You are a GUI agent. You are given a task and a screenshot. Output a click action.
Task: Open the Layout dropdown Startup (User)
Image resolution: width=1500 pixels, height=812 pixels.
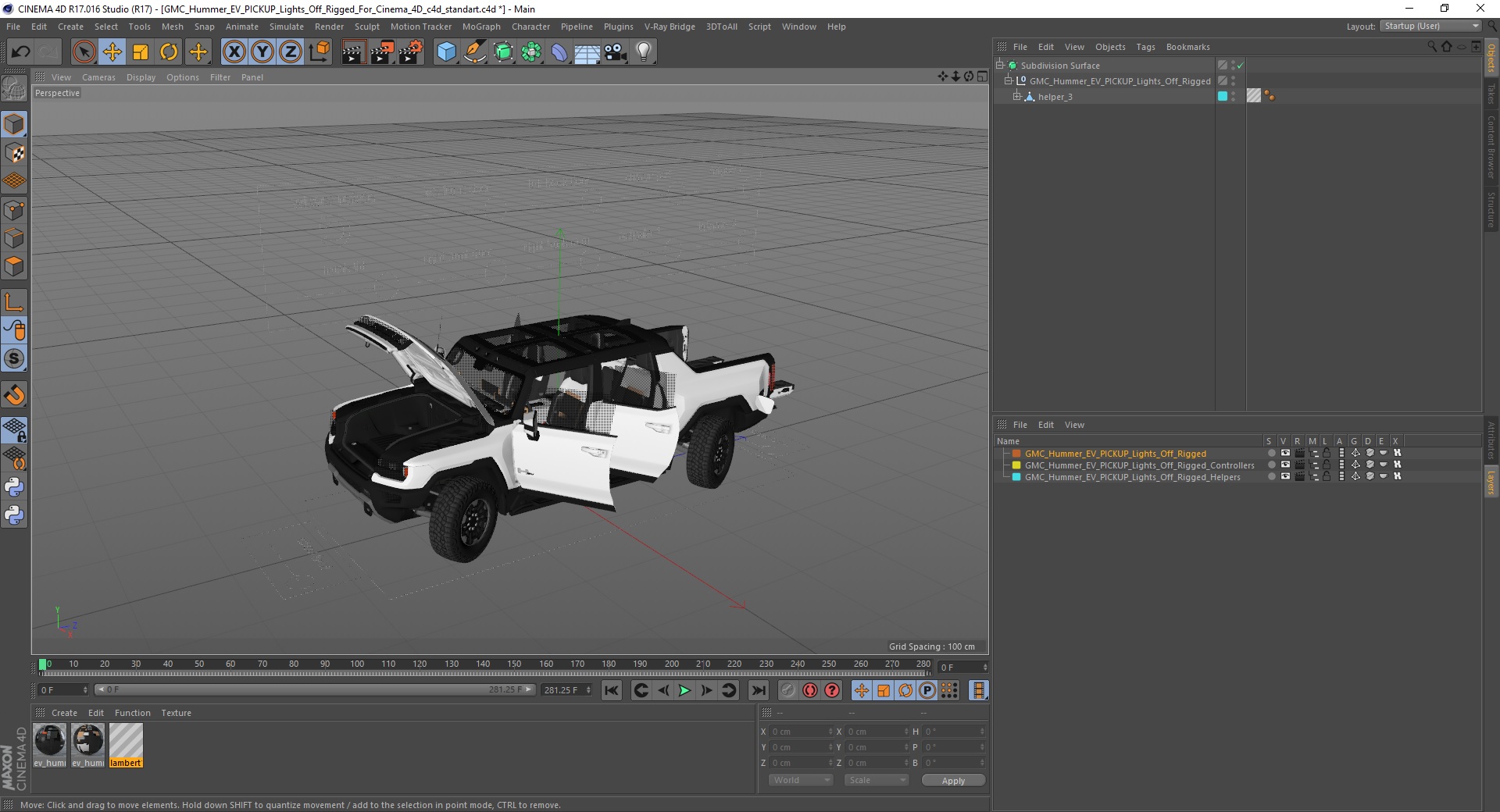coord(1431,26)
